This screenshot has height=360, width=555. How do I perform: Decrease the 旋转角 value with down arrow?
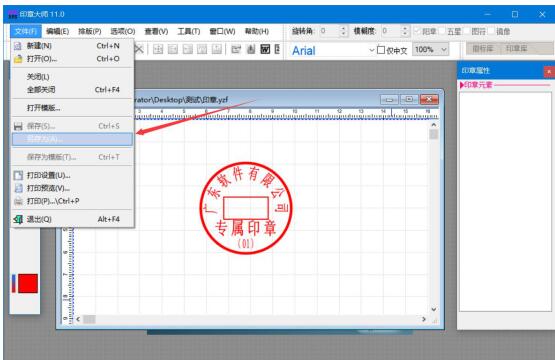343,34
